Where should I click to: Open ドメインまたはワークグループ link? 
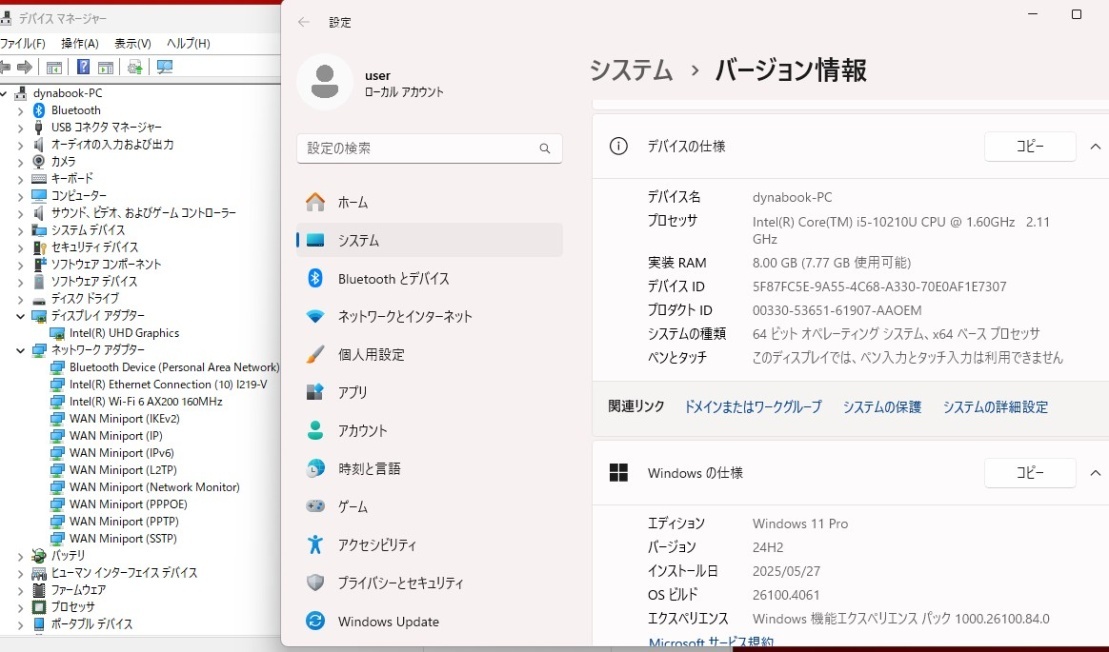[753, 407]
